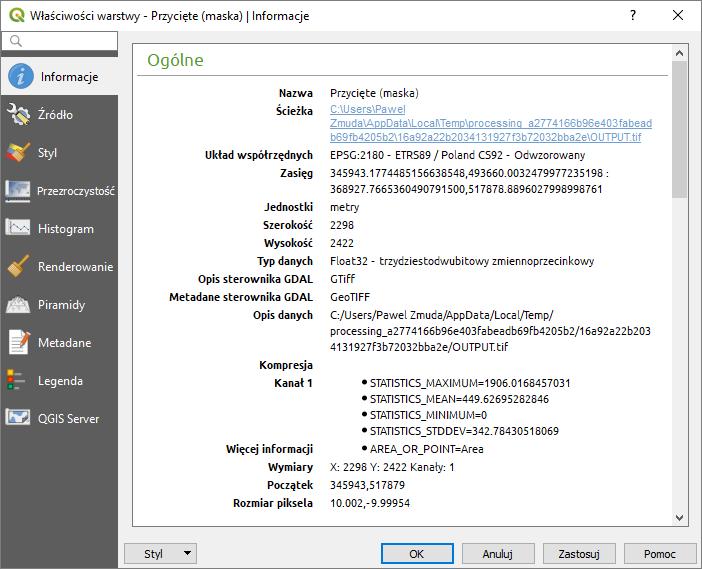702x569 pixels.
Task: Click the STATISTICS_MINIMUM=0 entry
Action: (428, 415)
